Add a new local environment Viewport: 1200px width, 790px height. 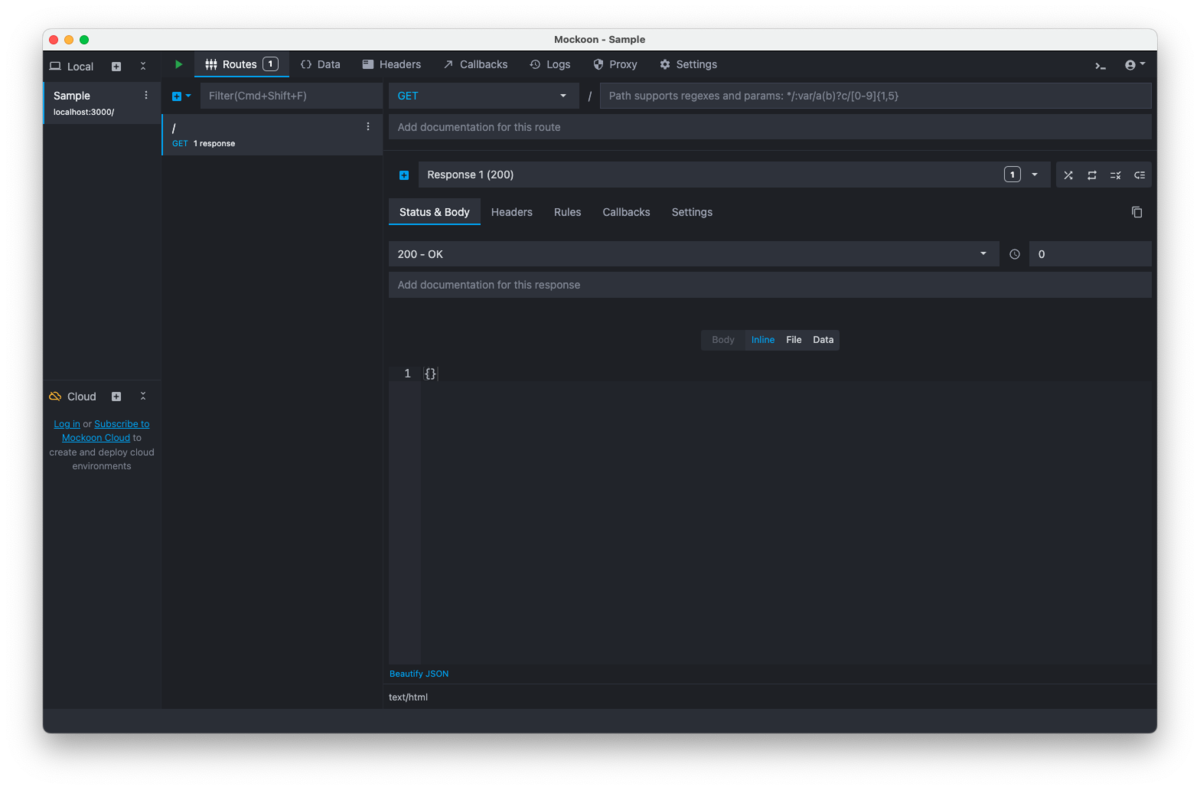(x=116, y=66)
